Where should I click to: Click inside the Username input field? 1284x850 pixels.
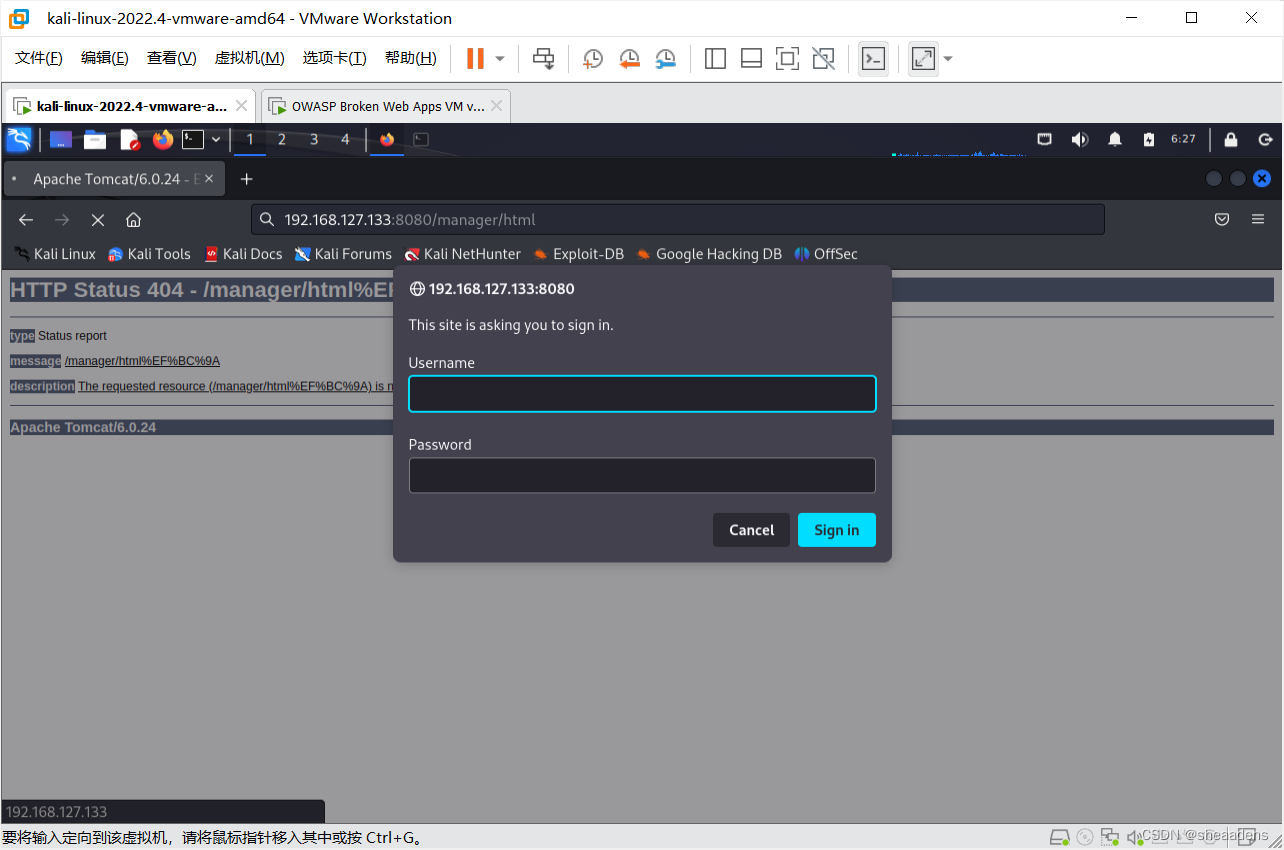pyautogui.click(x=641, y=393)
